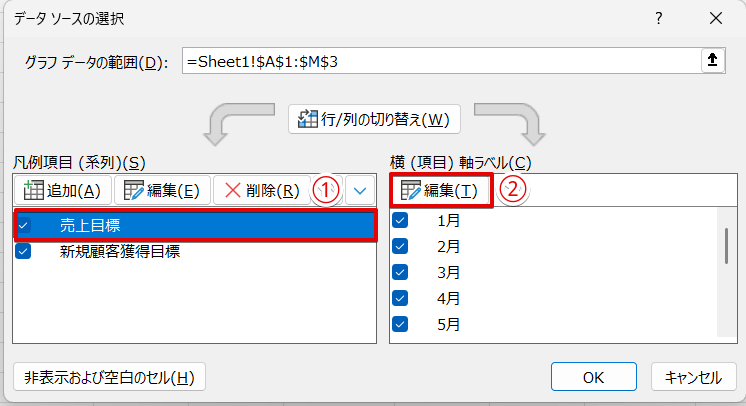This screenshot has height=406, width=746.
Task: Click the axis label list scrollbar
Action: 726,244
